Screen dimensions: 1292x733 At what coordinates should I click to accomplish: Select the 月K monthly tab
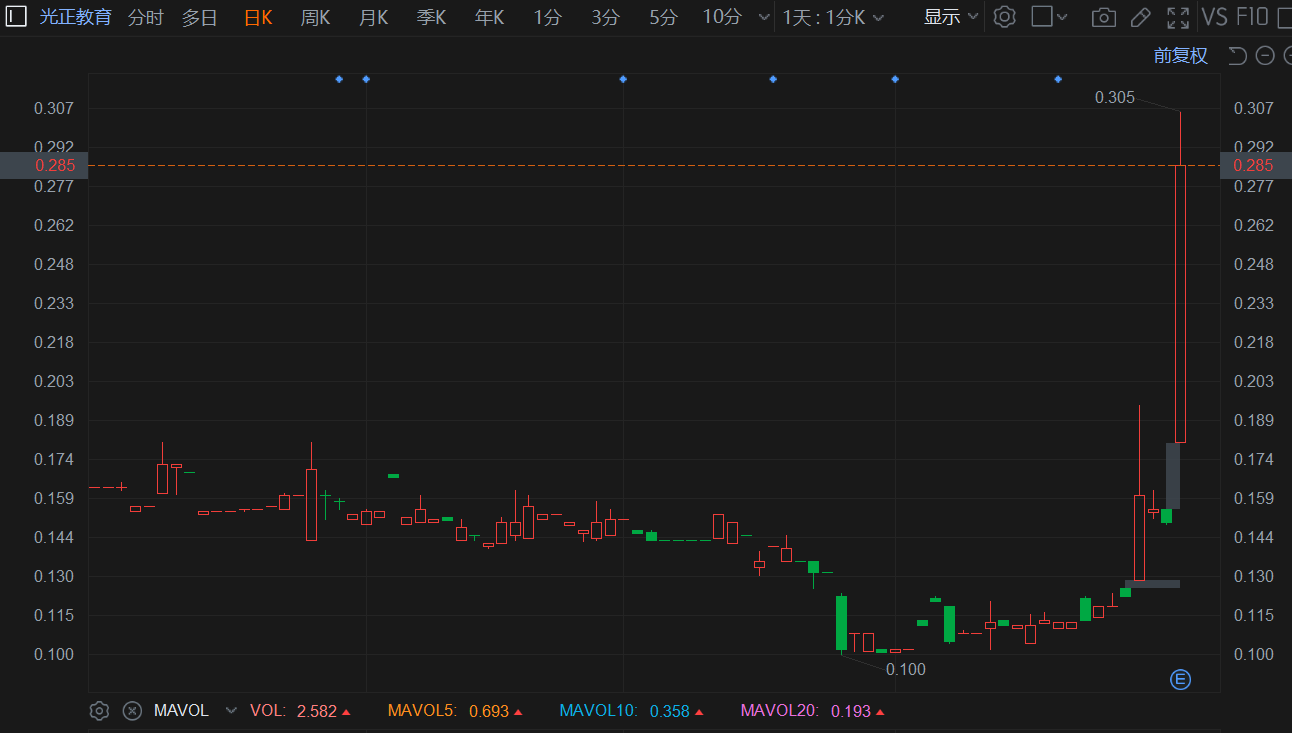(373, 17)
